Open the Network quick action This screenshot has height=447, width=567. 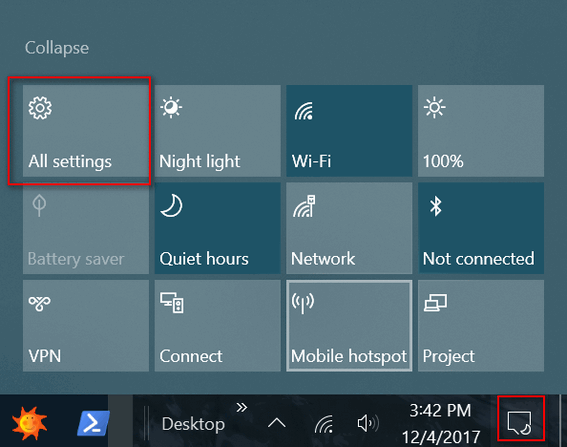tap(349, 228)
